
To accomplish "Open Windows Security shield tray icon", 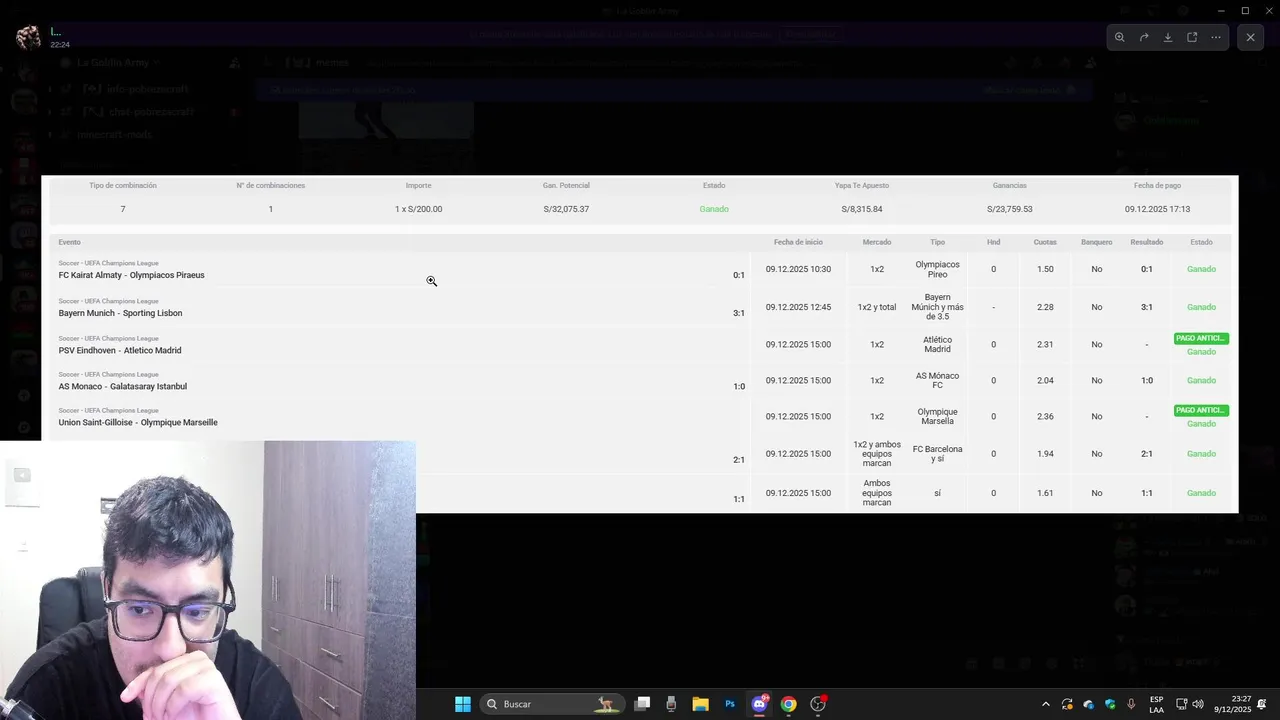I will [x=1110, y=704].
